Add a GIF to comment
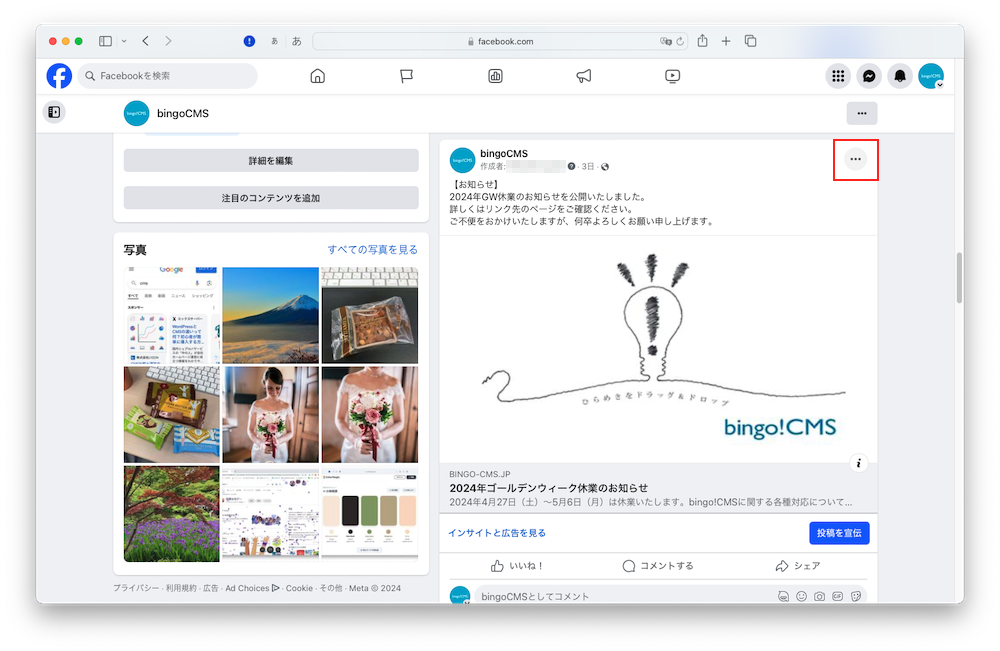This screenshot has width=1000, height=651. [837, 596]
